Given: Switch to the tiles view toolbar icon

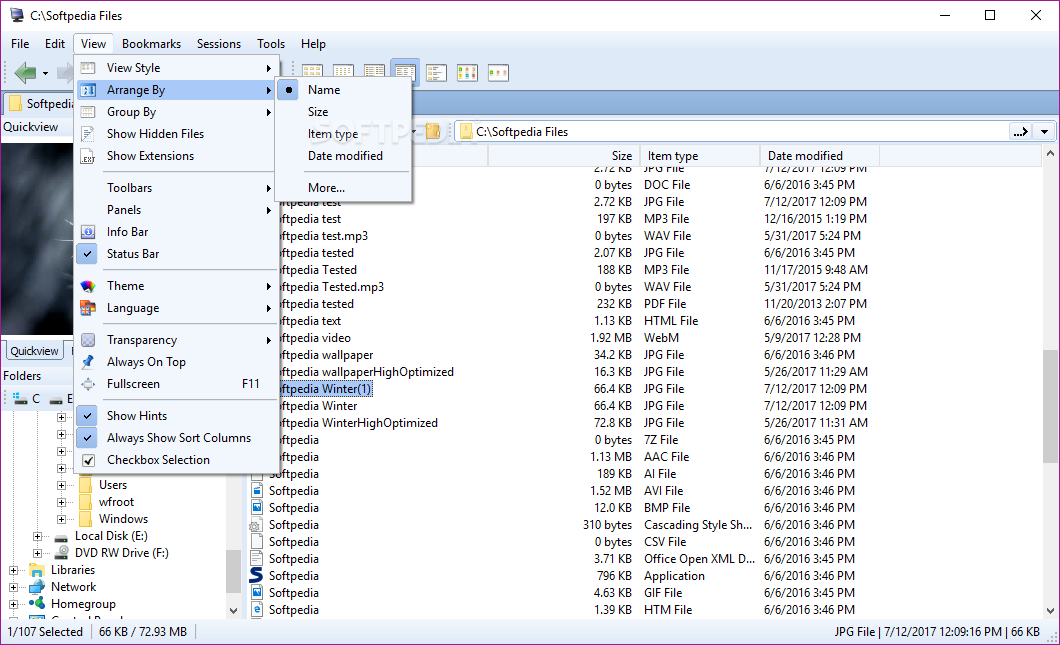Looking at the screenshot, I should coord(436,72).
